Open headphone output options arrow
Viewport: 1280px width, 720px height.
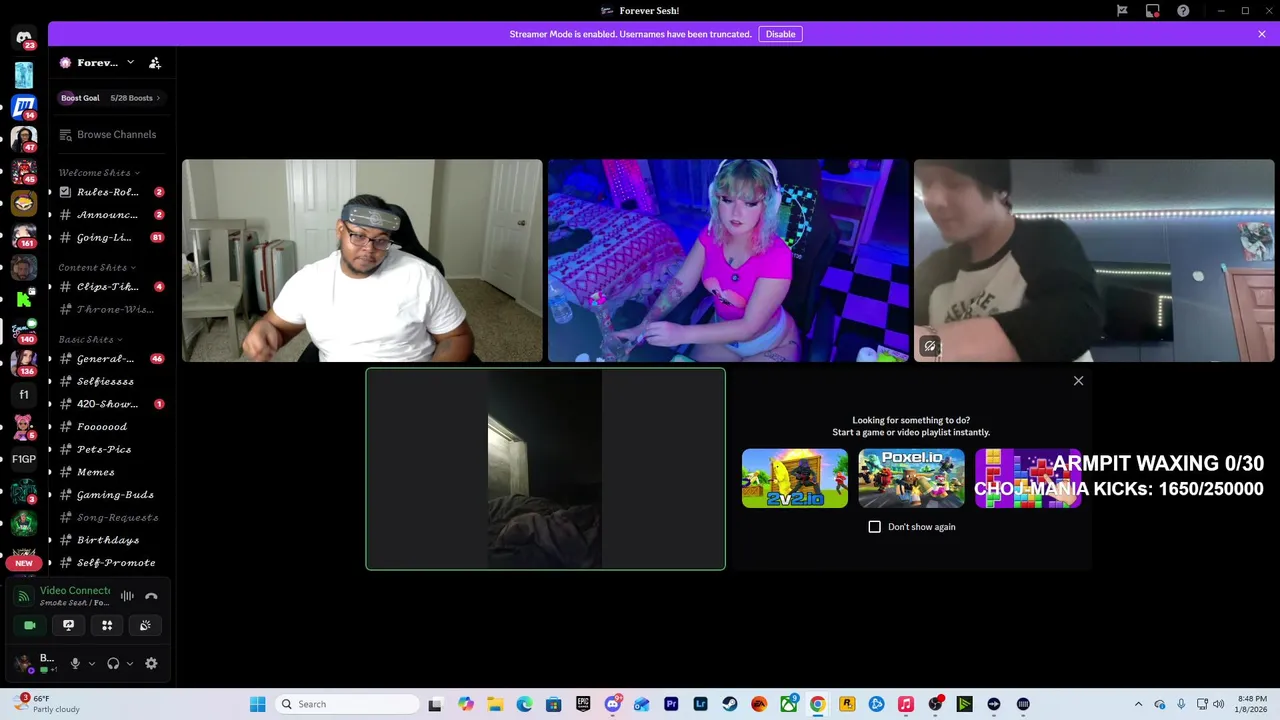(129, 663)
